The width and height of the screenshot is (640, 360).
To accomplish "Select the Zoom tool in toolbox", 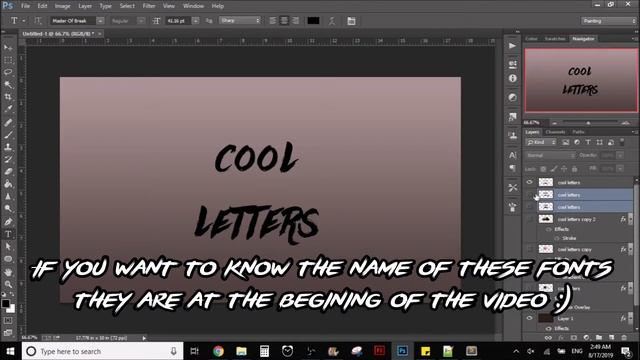I will click(x=8, y=284).
